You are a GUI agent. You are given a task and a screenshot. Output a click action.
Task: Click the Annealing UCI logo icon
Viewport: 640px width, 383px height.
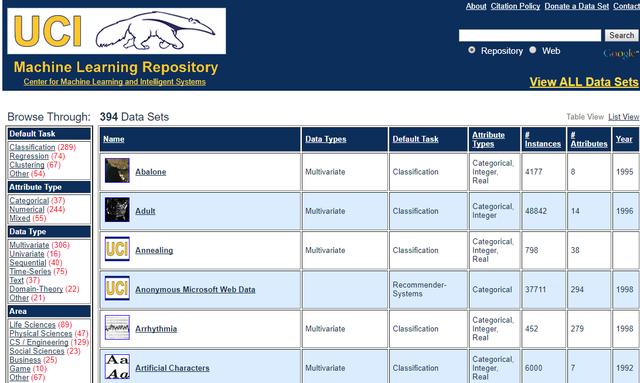click(117, 249)
